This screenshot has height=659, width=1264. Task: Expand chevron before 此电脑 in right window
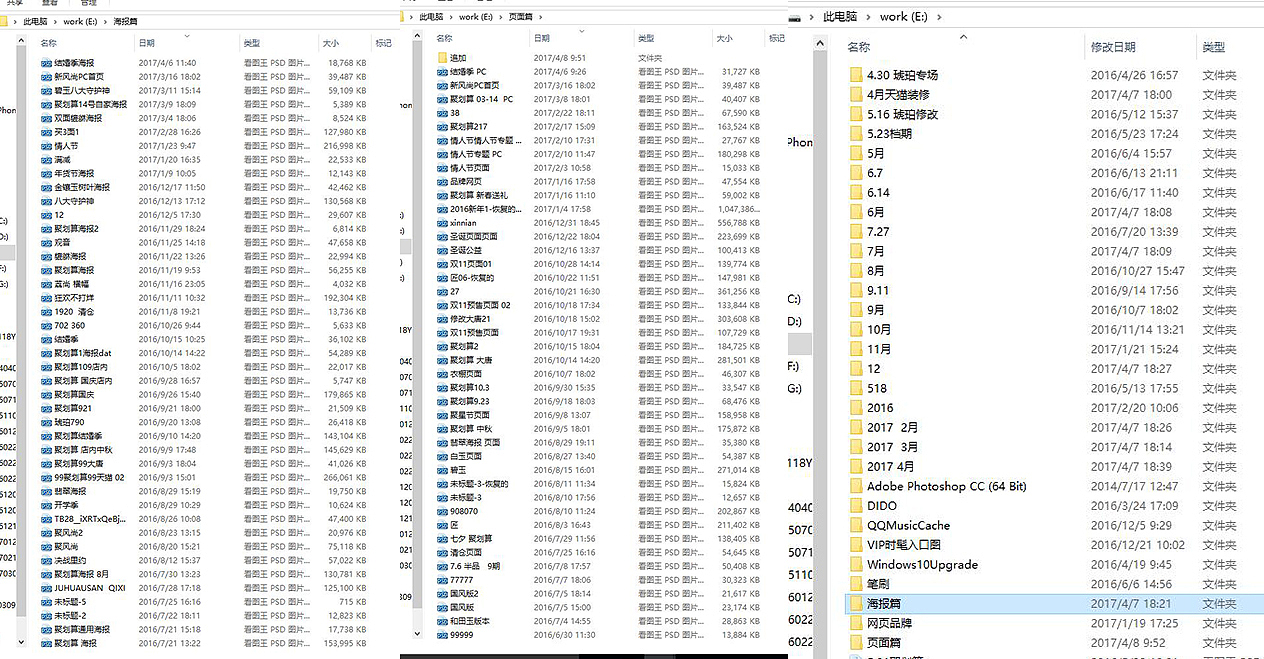(x=812, y=17)
